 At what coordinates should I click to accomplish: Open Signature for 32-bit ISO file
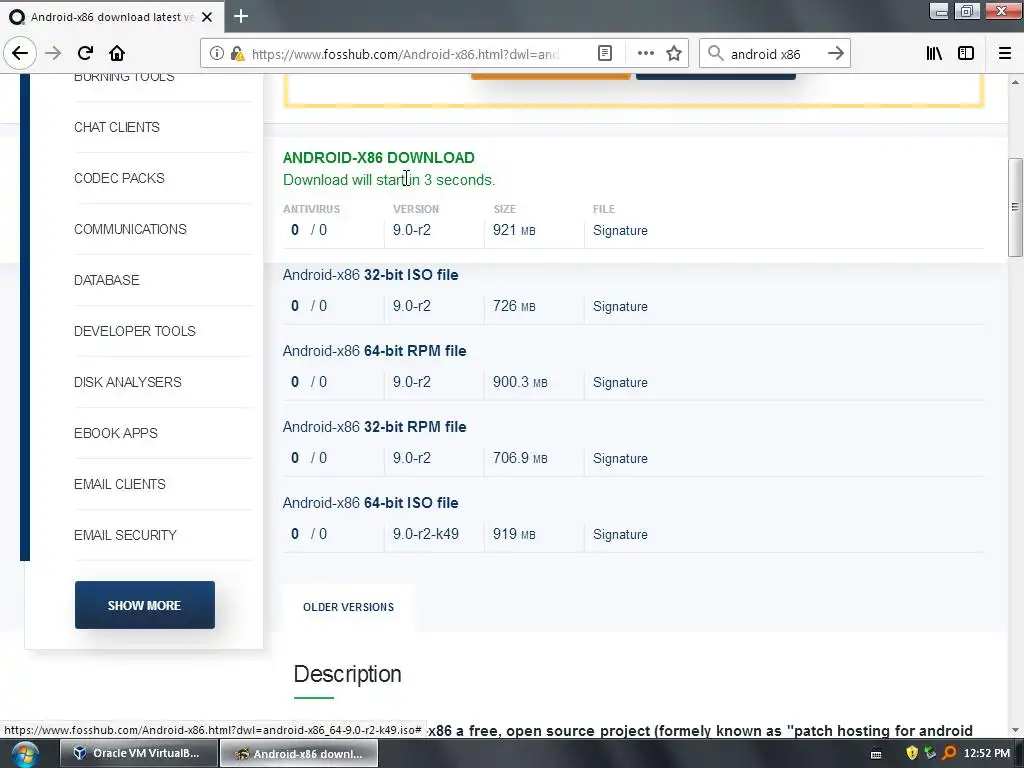(620, 306)
